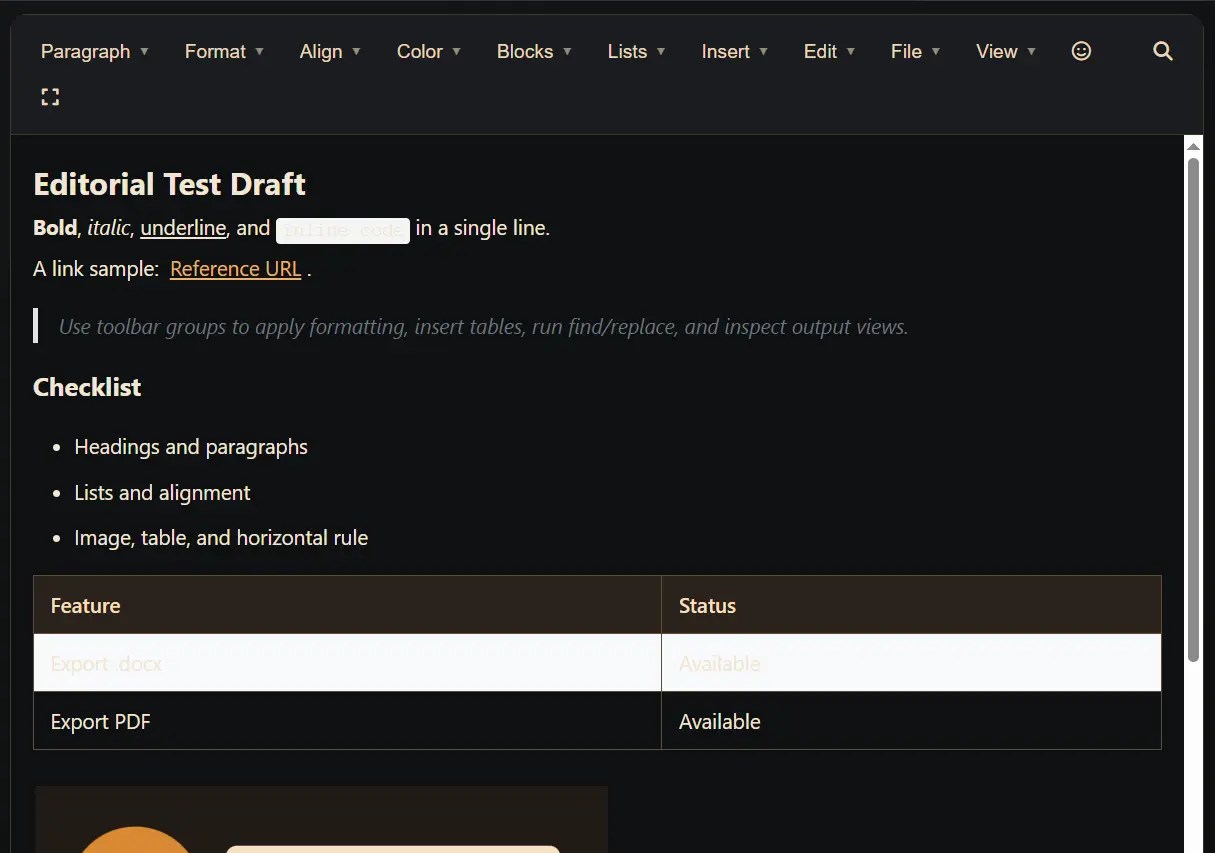This screenshot has height=853, width=1215.
Task: Click the italic blockquote text
Action: pos(483,327)
